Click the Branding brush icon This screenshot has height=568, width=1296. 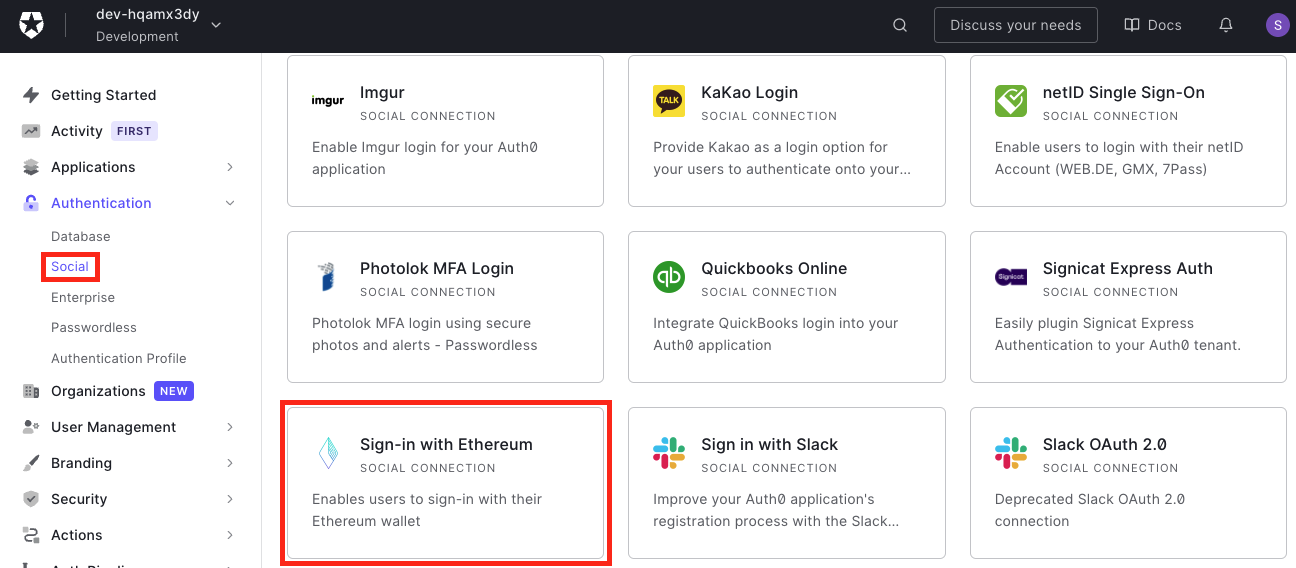click(x=31, y=463)
